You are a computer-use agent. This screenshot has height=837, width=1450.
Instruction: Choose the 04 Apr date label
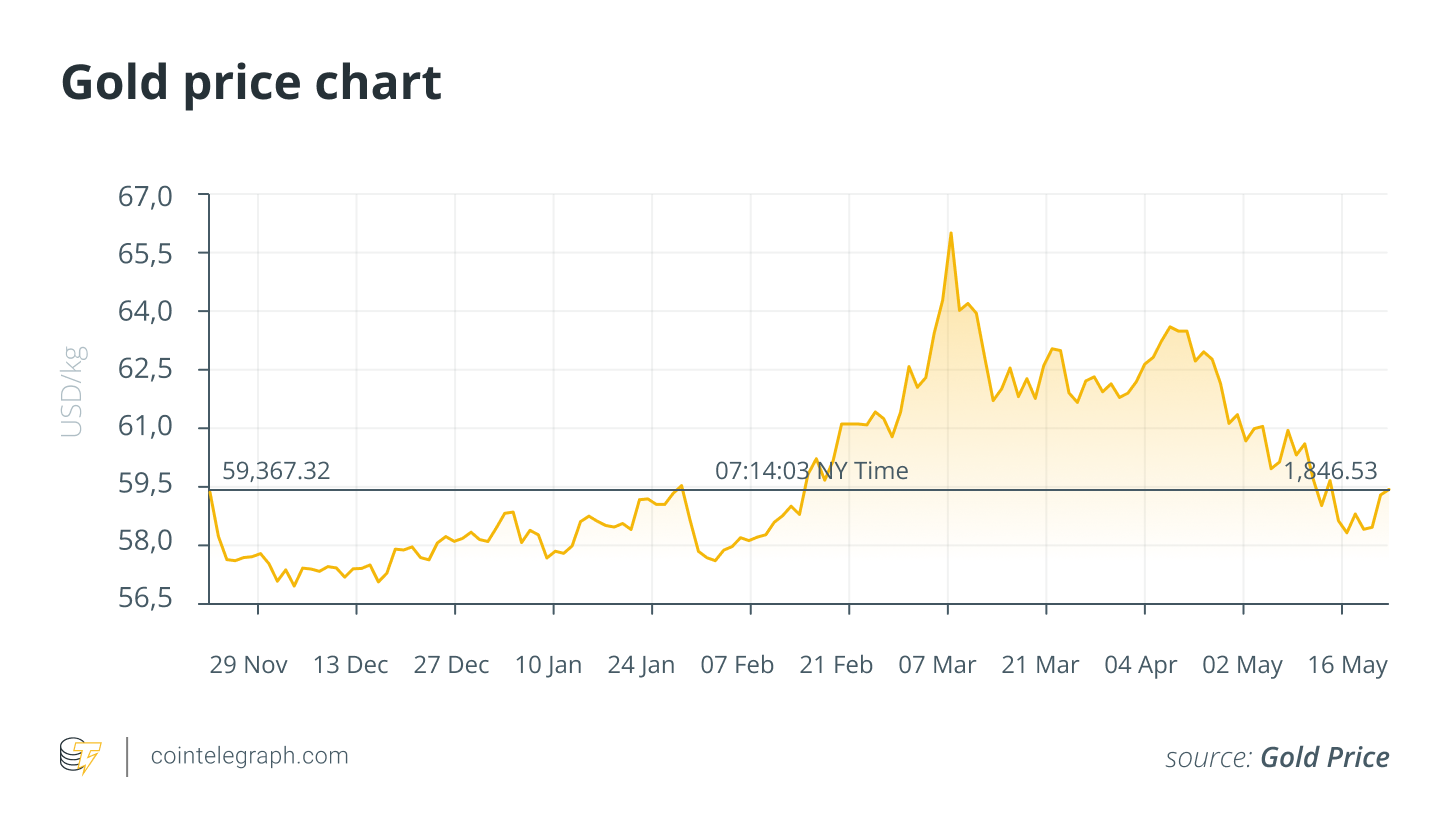click(1140, 665)
